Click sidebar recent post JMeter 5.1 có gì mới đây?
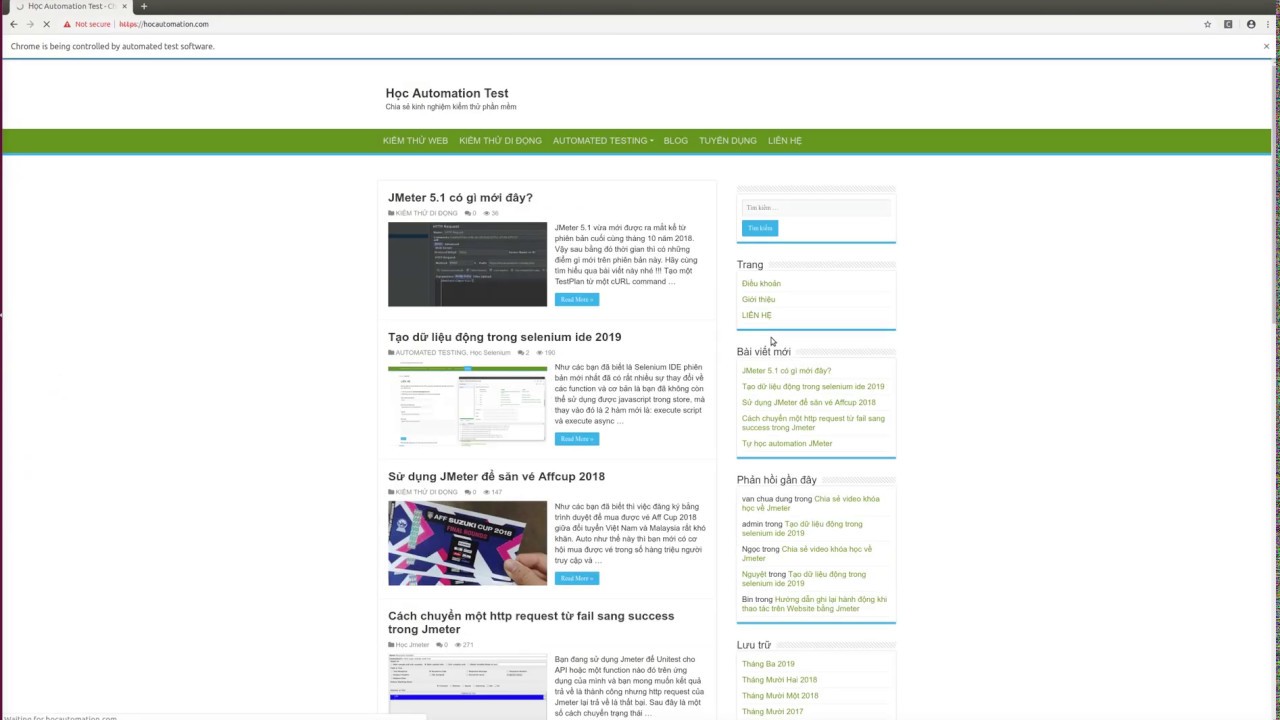The width and height of the screenshot is (1280, 720). (x=786, y=371)
